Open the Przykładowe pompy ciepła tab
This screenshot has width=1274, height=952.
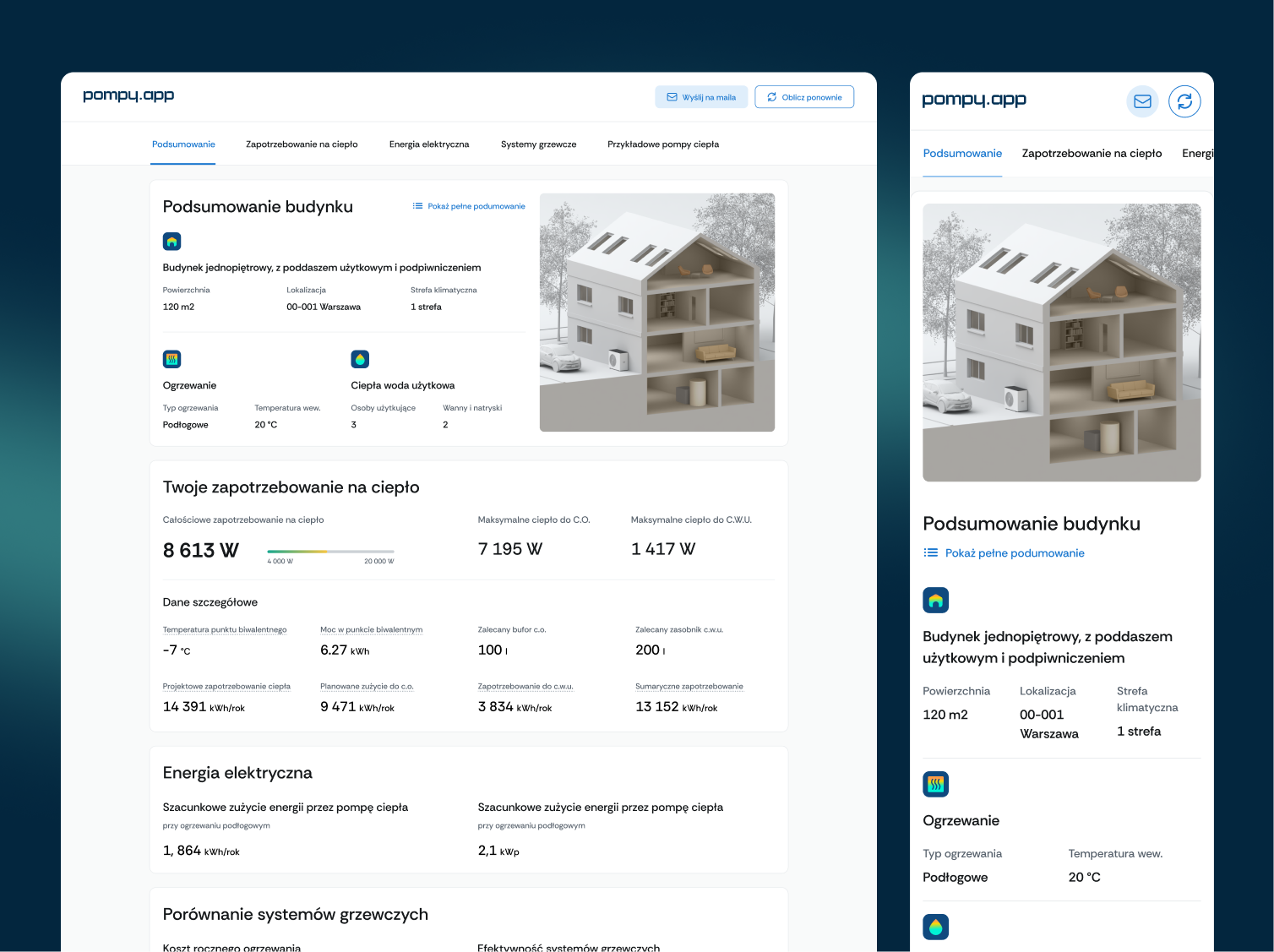(663, 144)
